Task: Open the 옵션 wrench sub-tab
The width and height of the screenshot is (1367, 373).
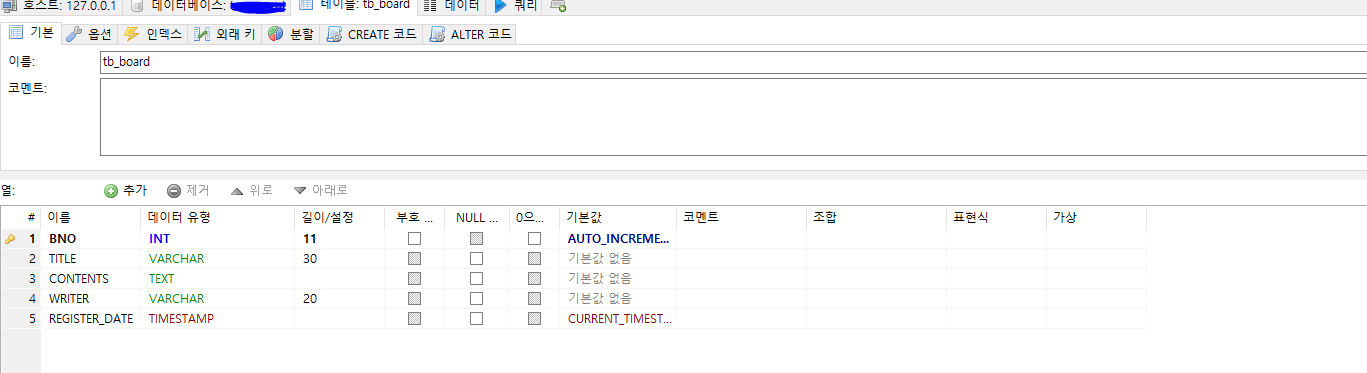Action: [88, 34]
